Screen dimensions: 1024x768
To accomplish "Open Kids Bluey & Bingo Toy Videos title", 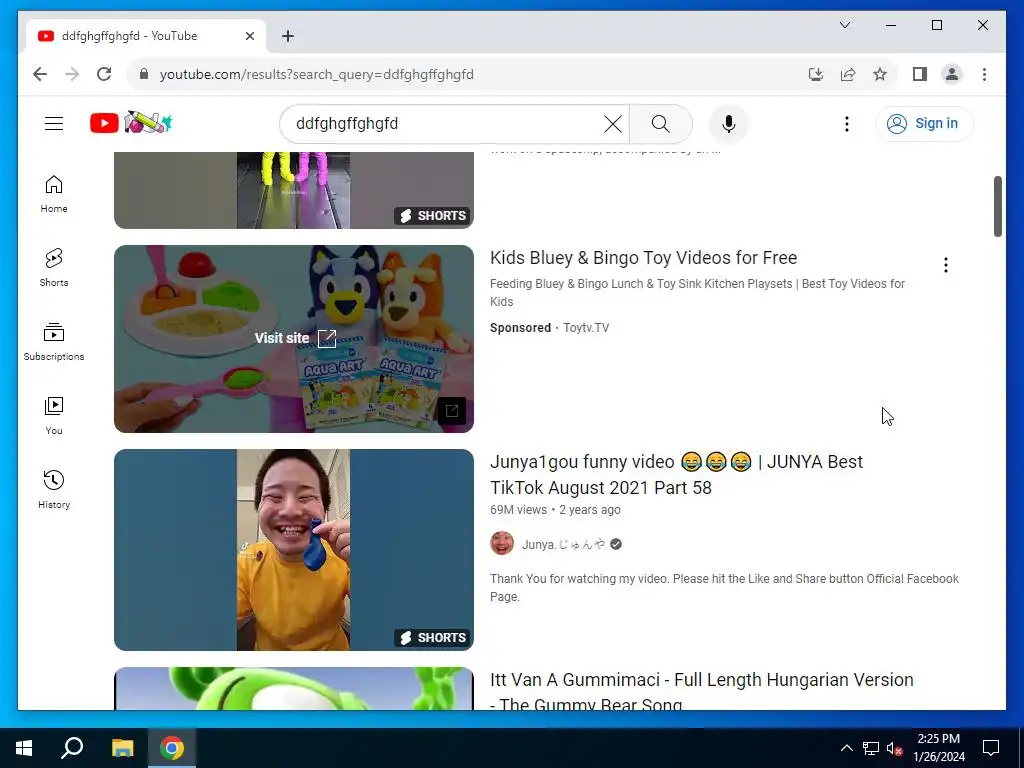I will [x=643, y=258].
